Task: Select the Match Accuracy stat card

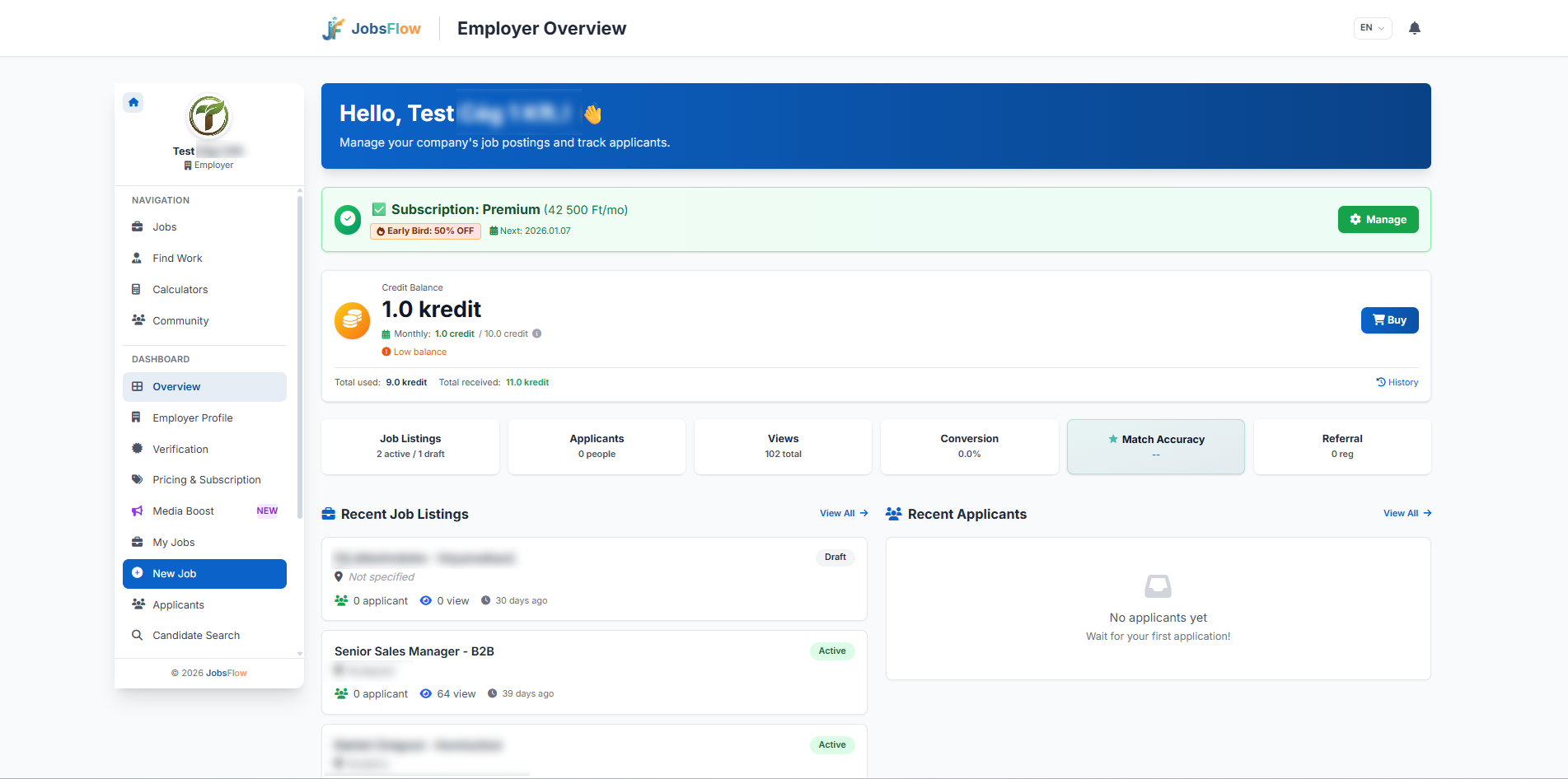Action: click(x=1155, y=446)
